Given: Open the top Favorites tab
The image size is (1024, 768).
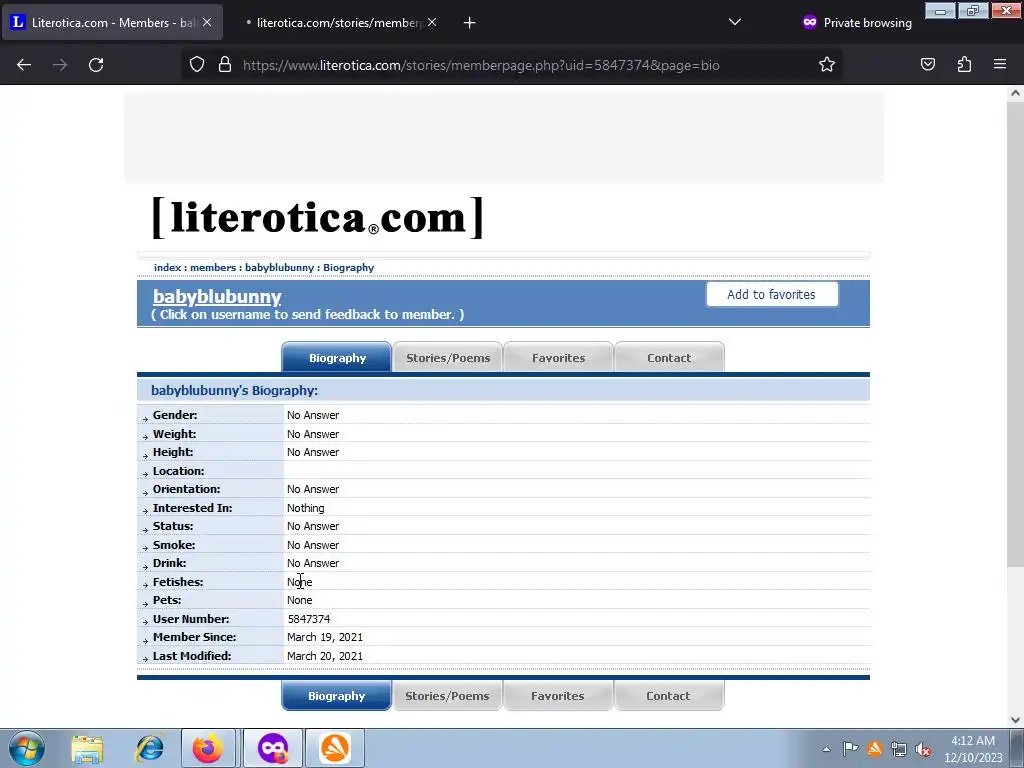Looking at the screenshot, I should click(558, 357).
